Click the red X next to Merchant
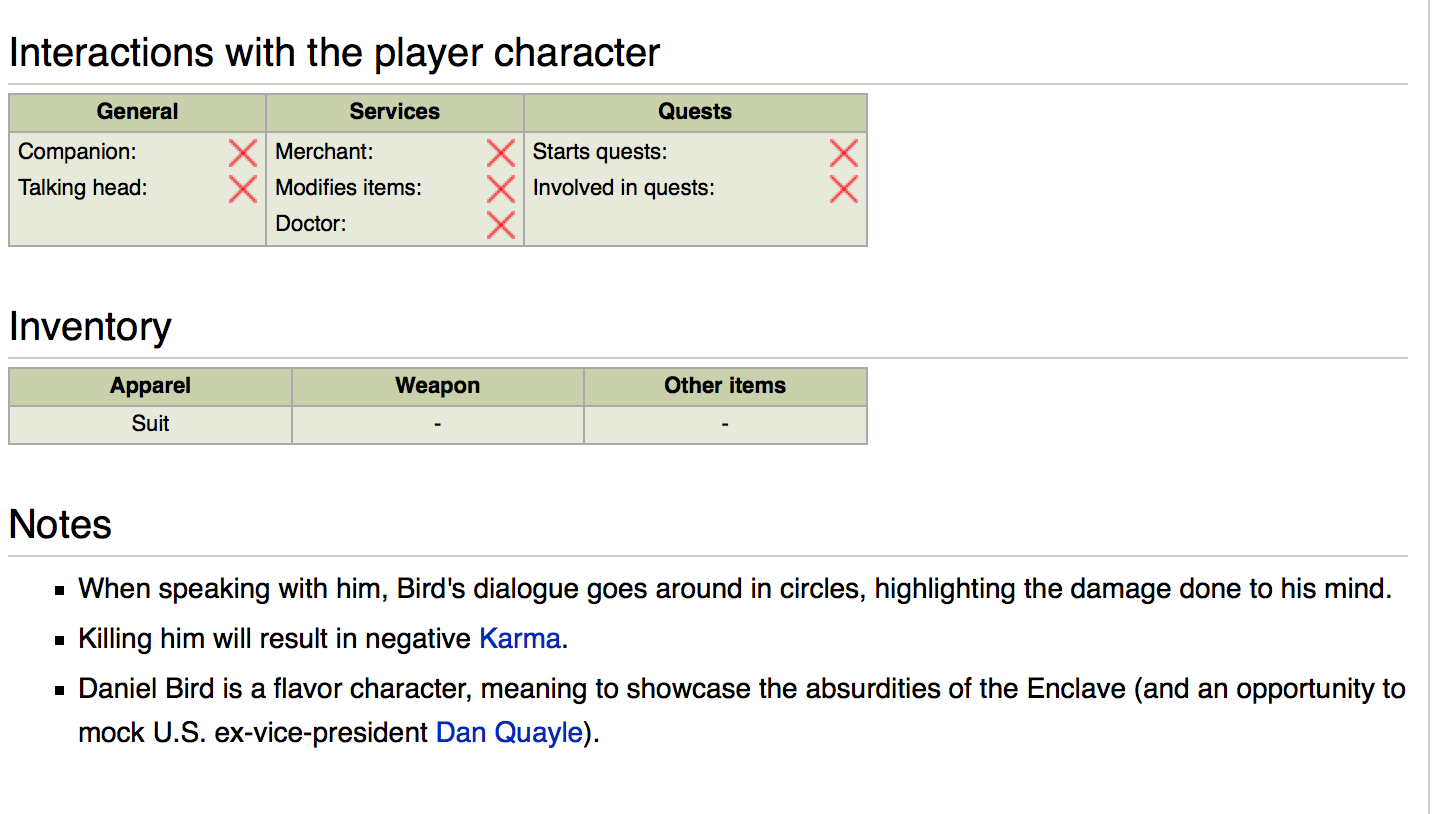 click(x=500, y=153)
